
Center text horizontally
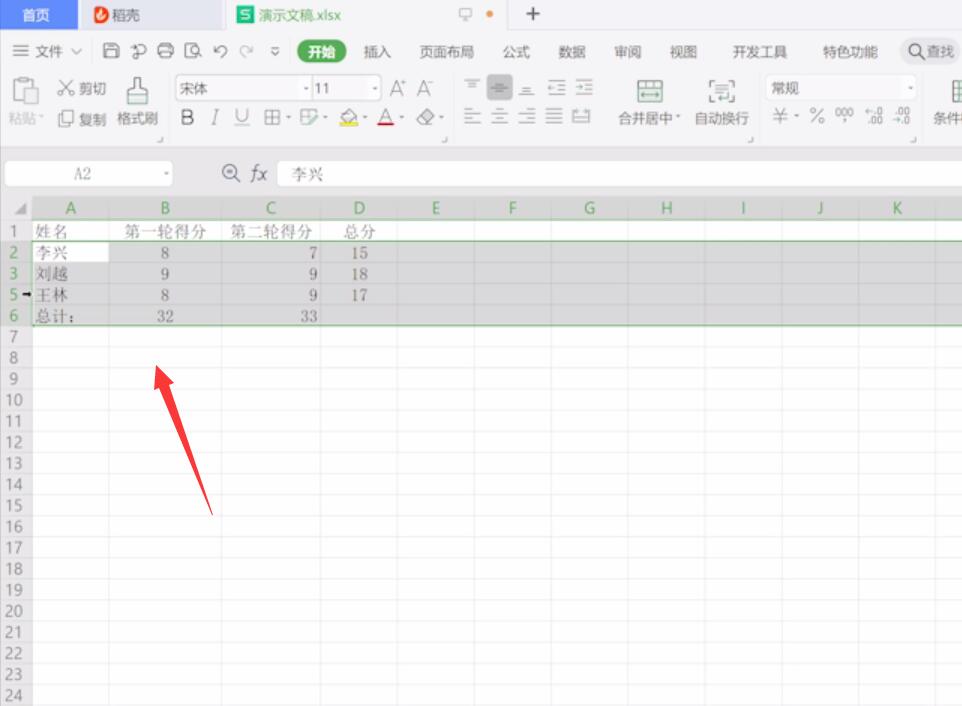click(x=499, y=116)
